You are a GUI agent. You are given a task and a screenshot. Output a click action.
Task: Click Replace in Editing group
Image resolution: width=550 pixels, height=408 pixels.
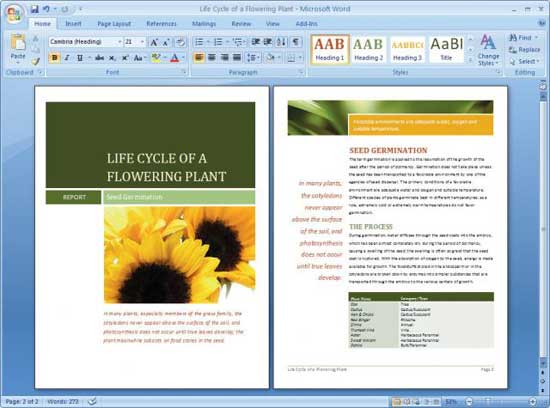524,50
